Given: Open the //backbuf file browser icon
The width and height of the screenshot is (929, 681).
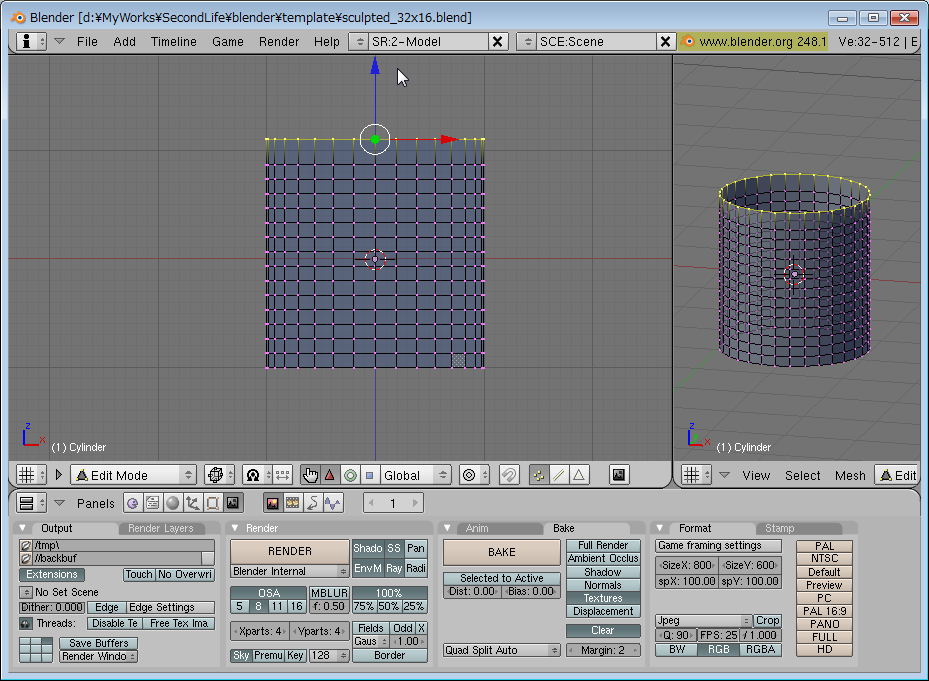Looking at the screenshot, I should point(25,558).
